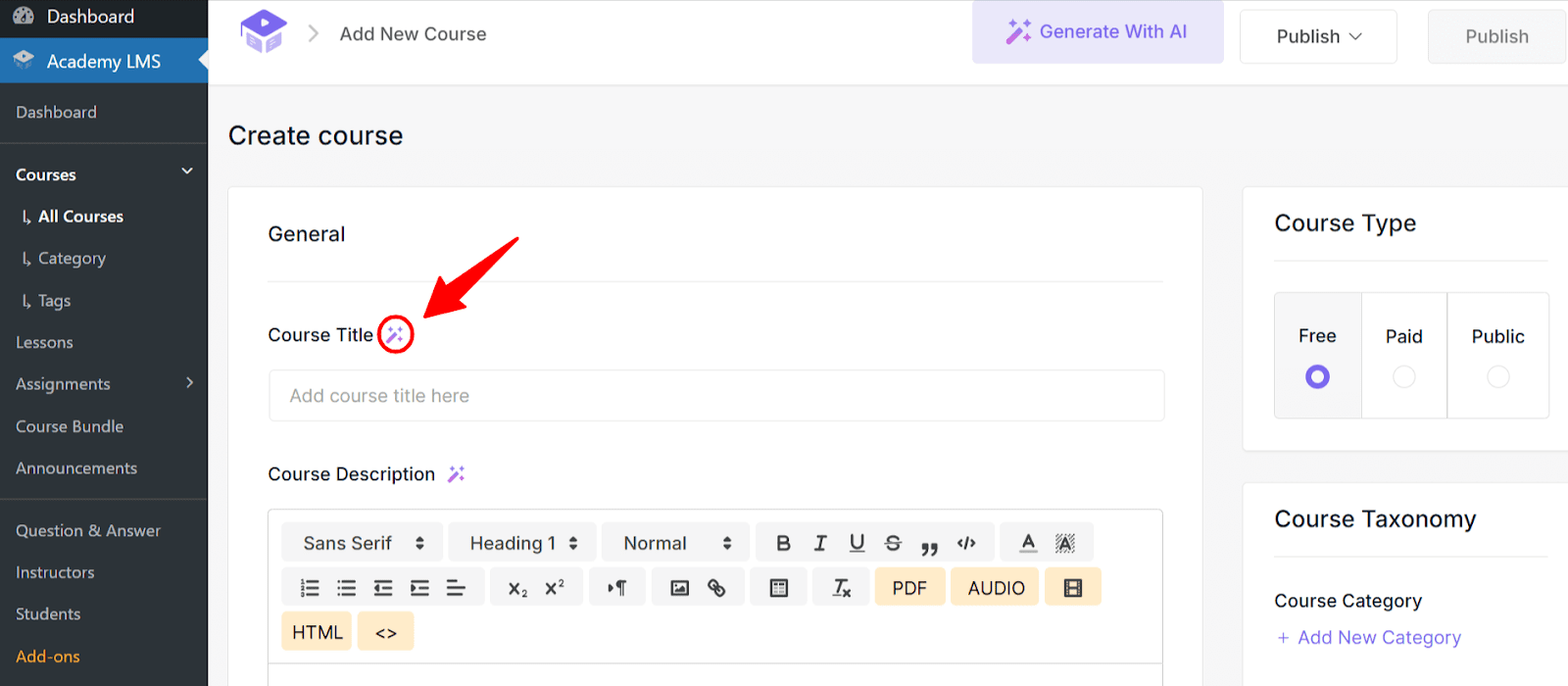Click the <> source code button
This screenshot has height=686, width=1568.
click(386, 631)
